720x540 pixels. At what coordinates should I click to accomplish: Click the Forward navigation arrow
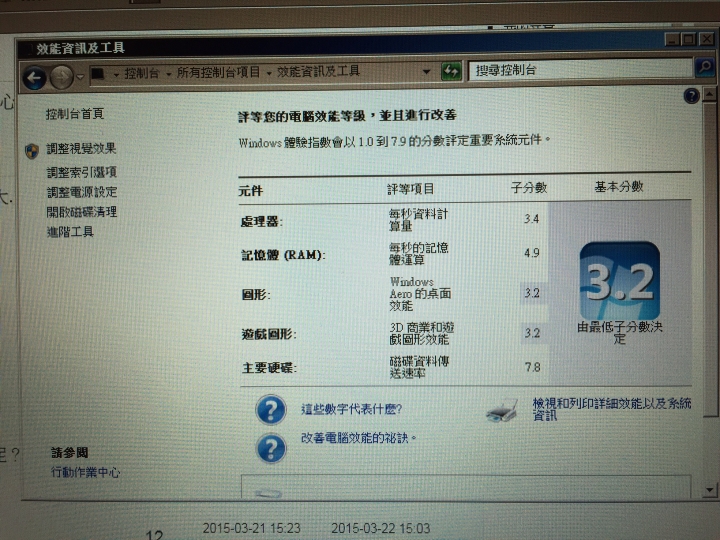pyautogui.click(x=62, y=77)
